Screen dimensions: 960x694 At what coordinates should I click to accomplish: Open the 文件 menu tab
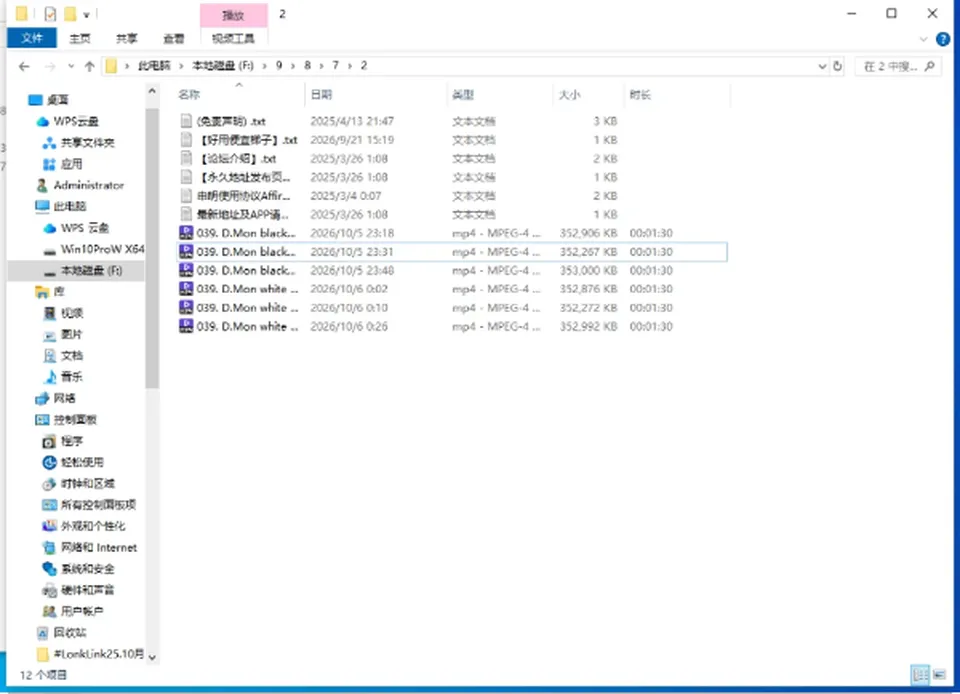click(x=32, y=38)
